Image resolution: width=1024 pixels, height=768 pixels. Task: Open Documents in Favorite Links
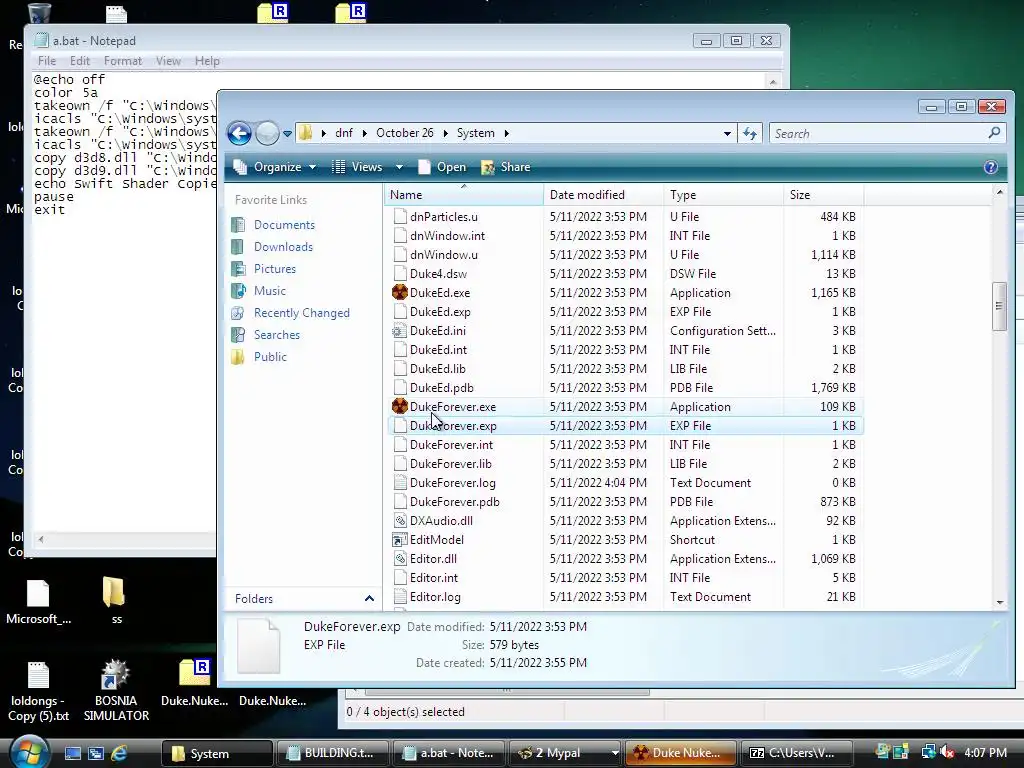tap(284, 225)
